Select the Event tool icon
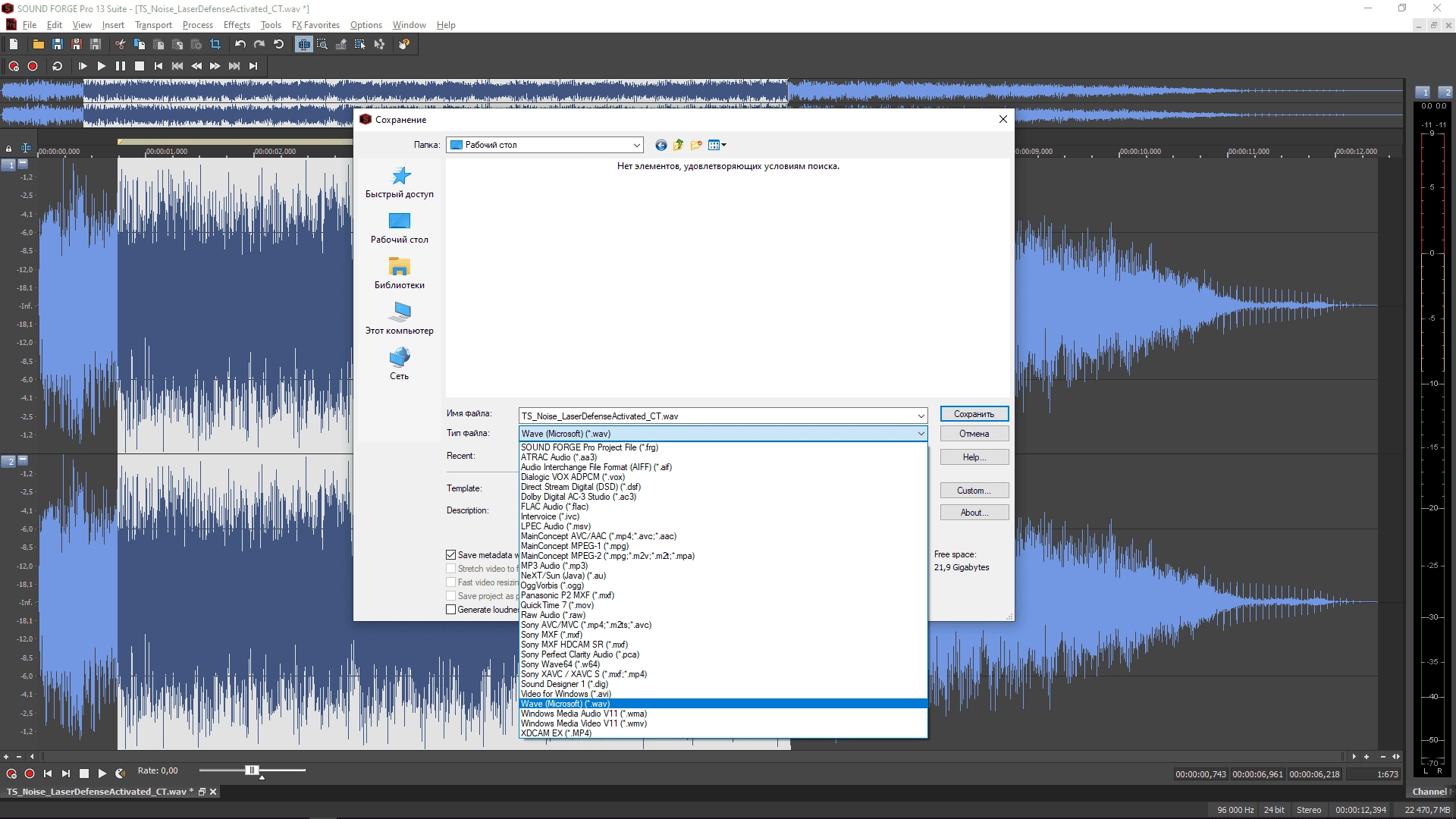The height and width of the screenshot is (819, 1456). click(x=360, y=45)
